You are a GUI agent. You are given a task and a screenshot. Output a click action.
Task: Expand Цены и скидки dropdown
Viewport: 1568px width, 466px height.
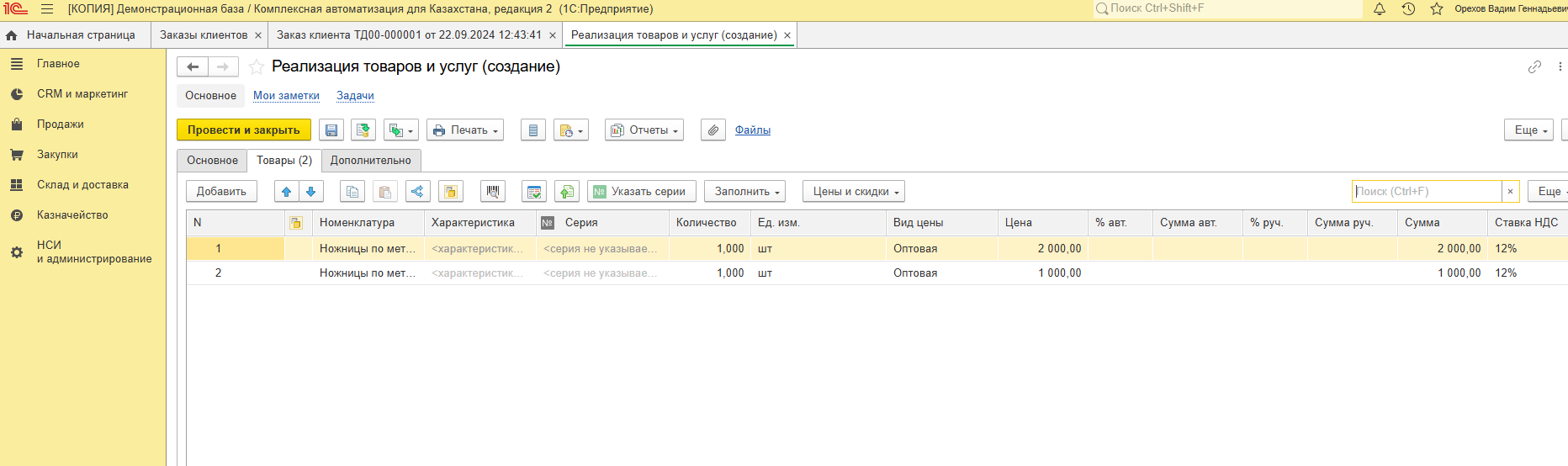pyautogui.click(x=853, y=192)
